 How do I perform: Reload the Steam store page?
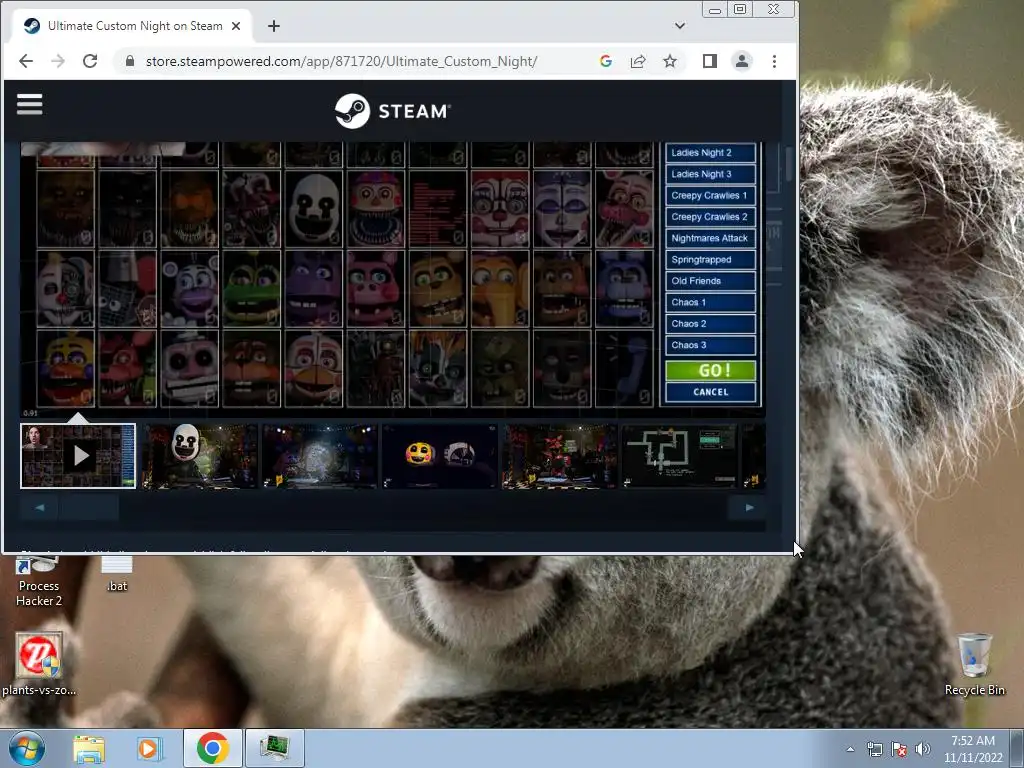tap(90, 61)
